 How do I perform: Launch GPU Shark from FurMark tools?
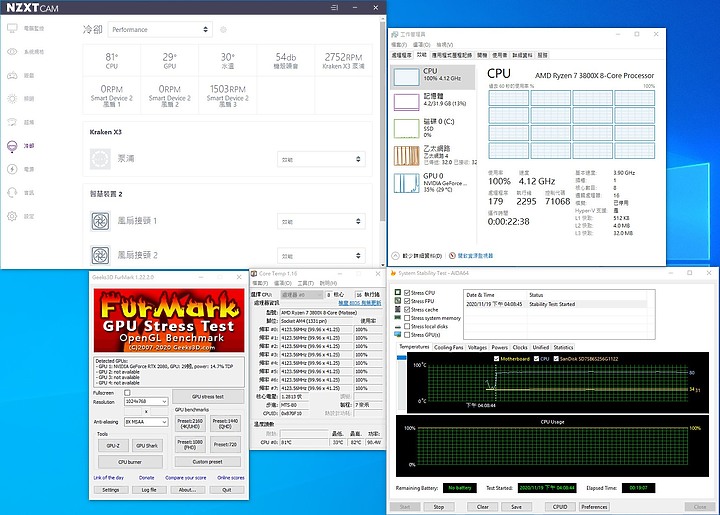147,446
